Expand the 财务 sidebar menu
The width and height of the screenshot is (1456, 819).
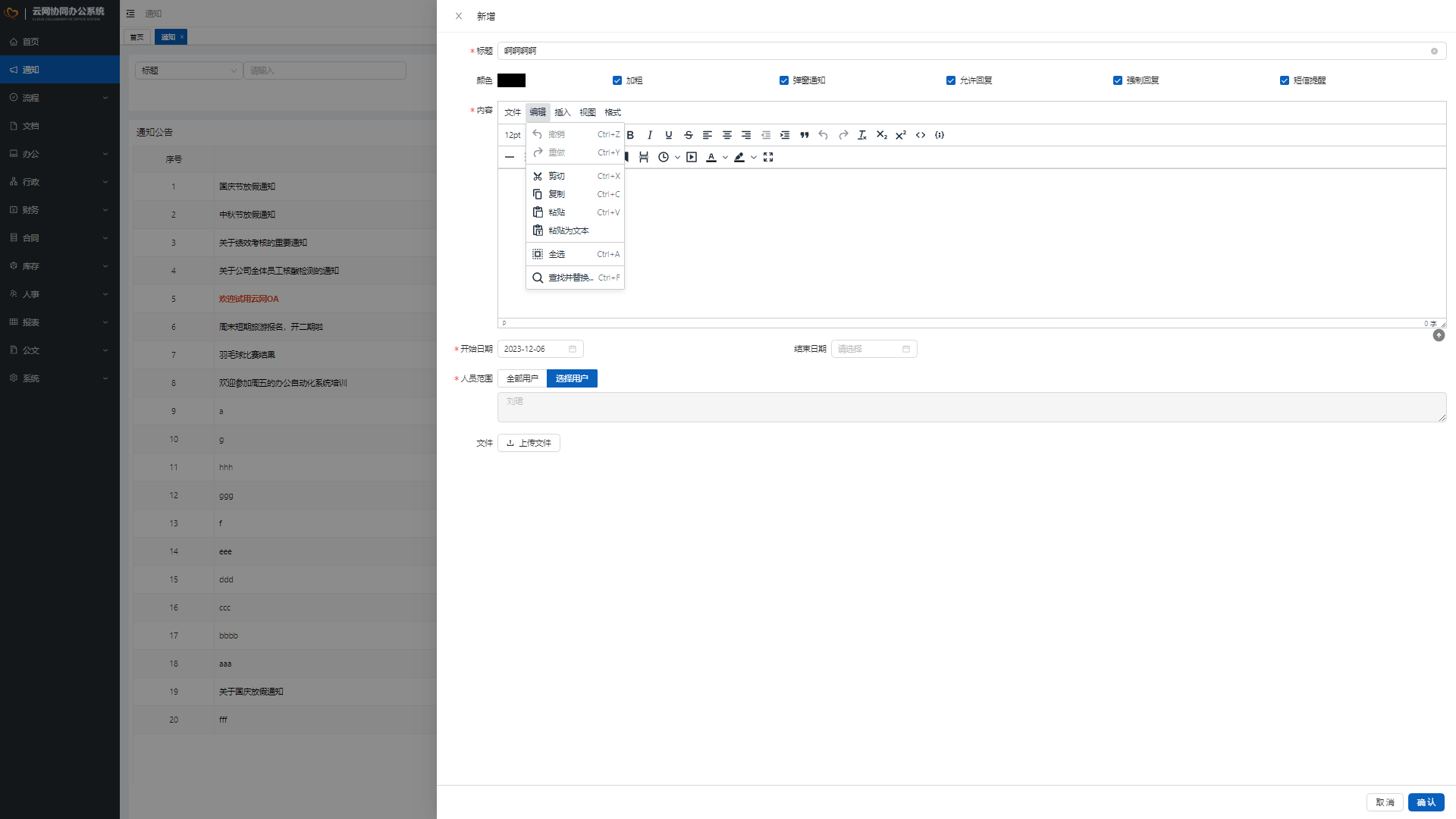pos(60,210)
